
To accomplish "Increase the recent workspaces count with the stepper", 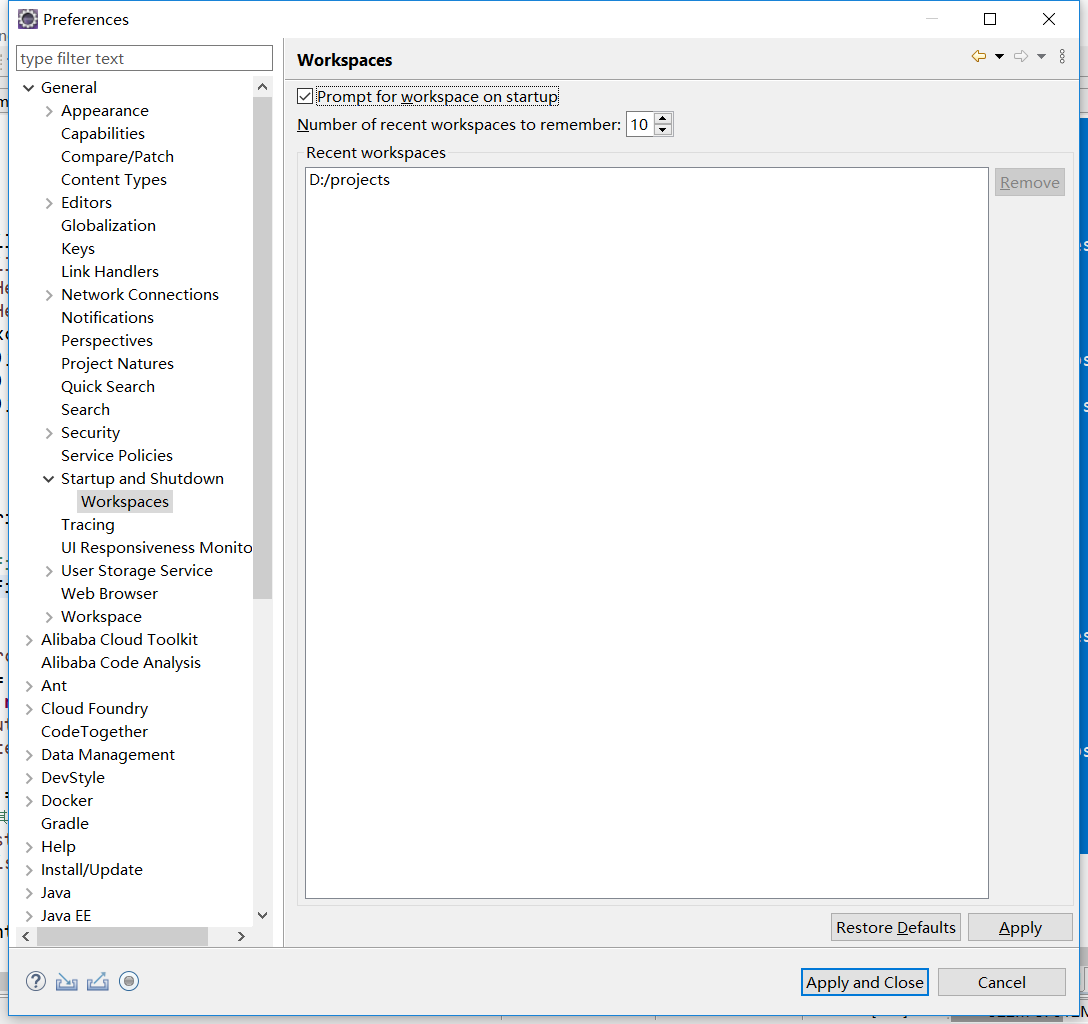I will tap(663, 118).
